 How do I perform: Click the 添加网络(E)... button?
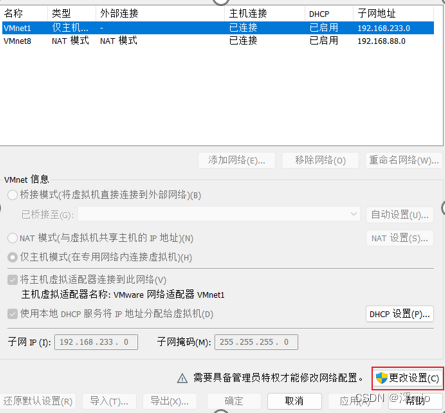pyautogui.click(x=237, y=160)
